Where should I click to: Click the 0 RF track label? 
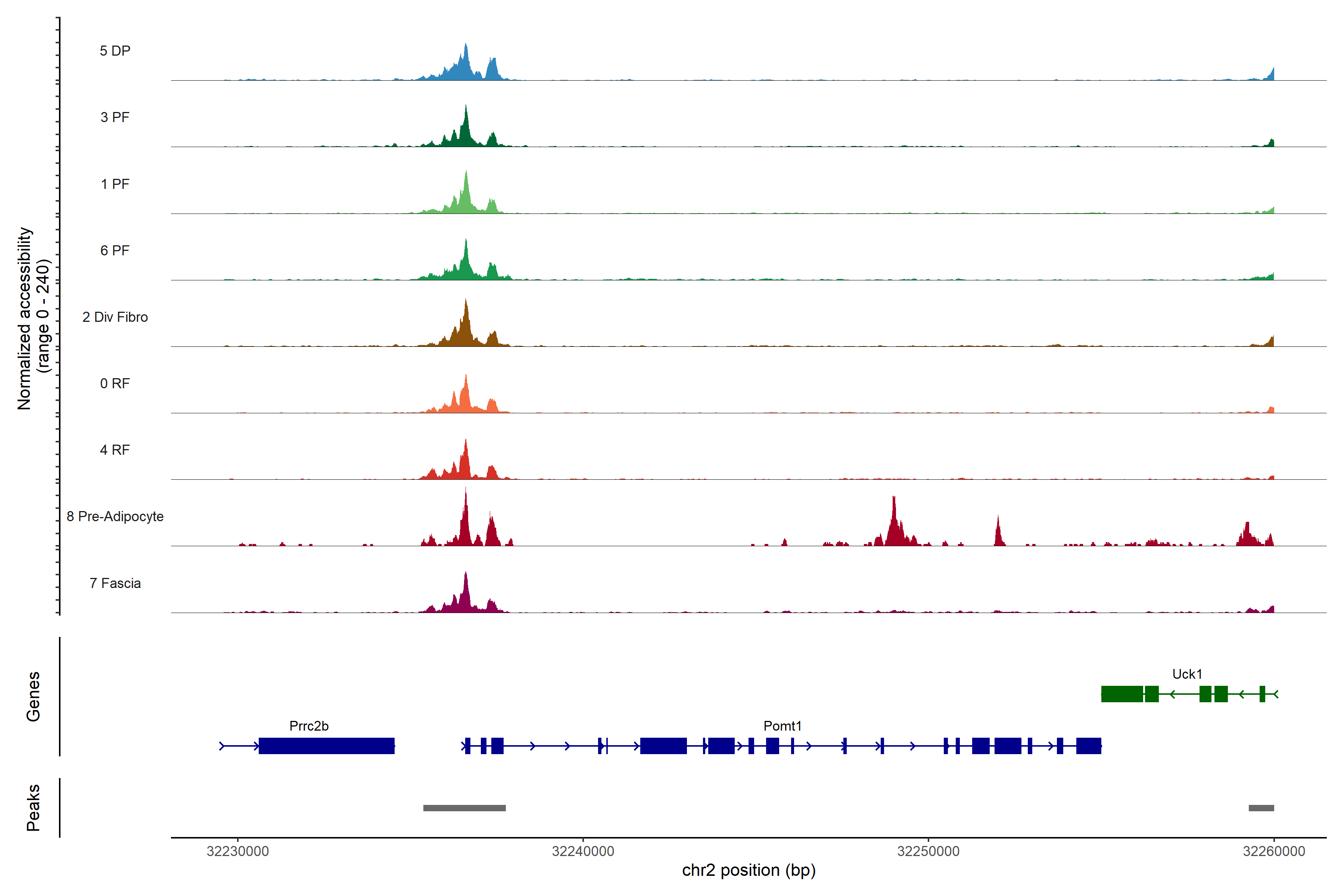coord(115,383)
